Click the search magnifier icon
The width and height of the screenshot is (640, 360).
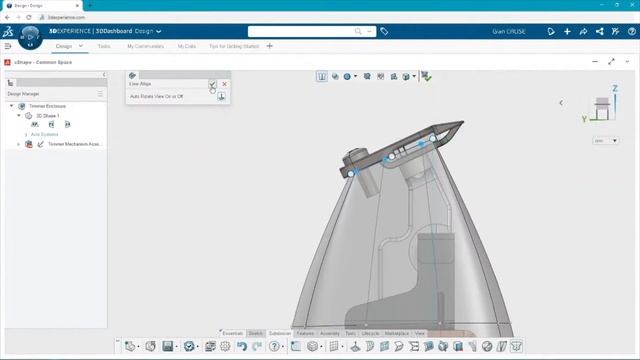[358, 31]
